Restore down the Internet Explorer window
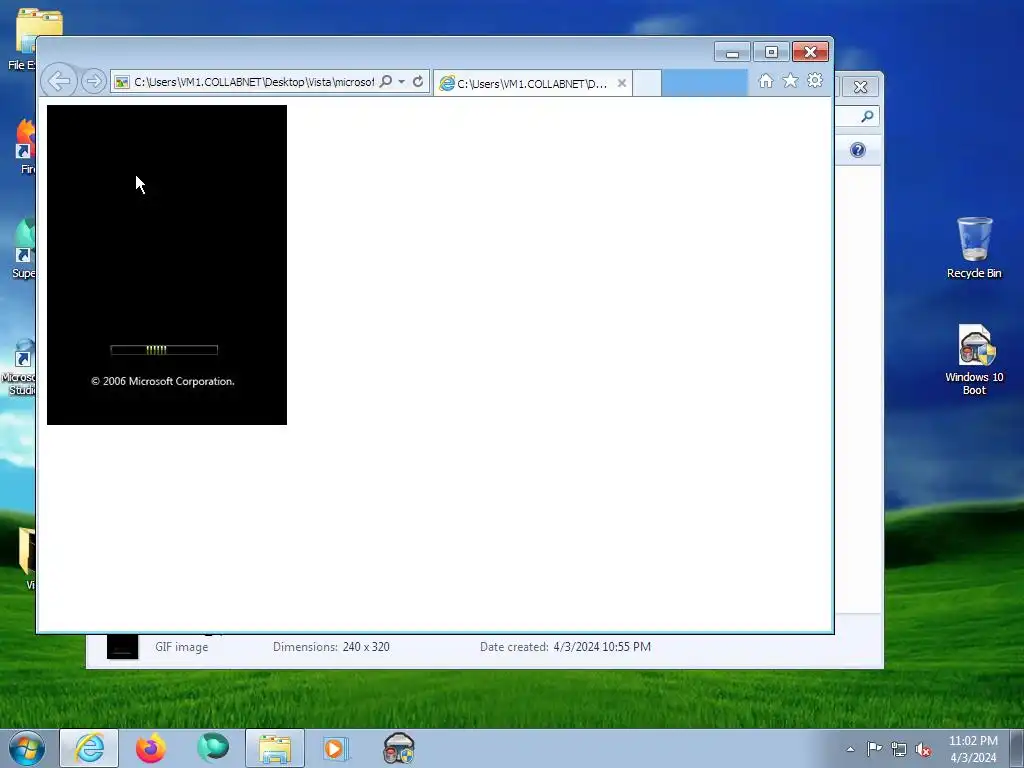 [771, 52]
